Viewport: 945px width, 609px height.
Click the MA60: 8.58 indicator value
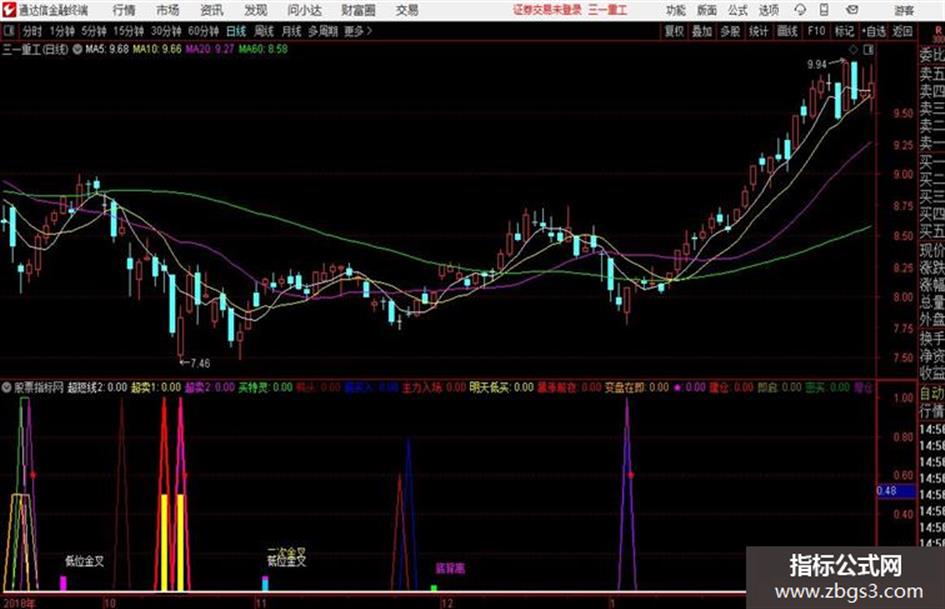tap(263, 49)
